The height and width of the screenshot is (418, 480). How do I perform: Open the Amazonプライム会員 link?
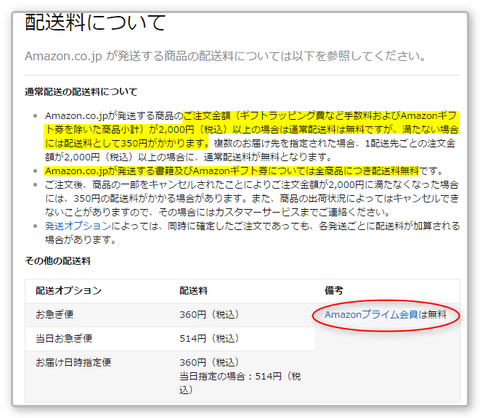(371, 314)
